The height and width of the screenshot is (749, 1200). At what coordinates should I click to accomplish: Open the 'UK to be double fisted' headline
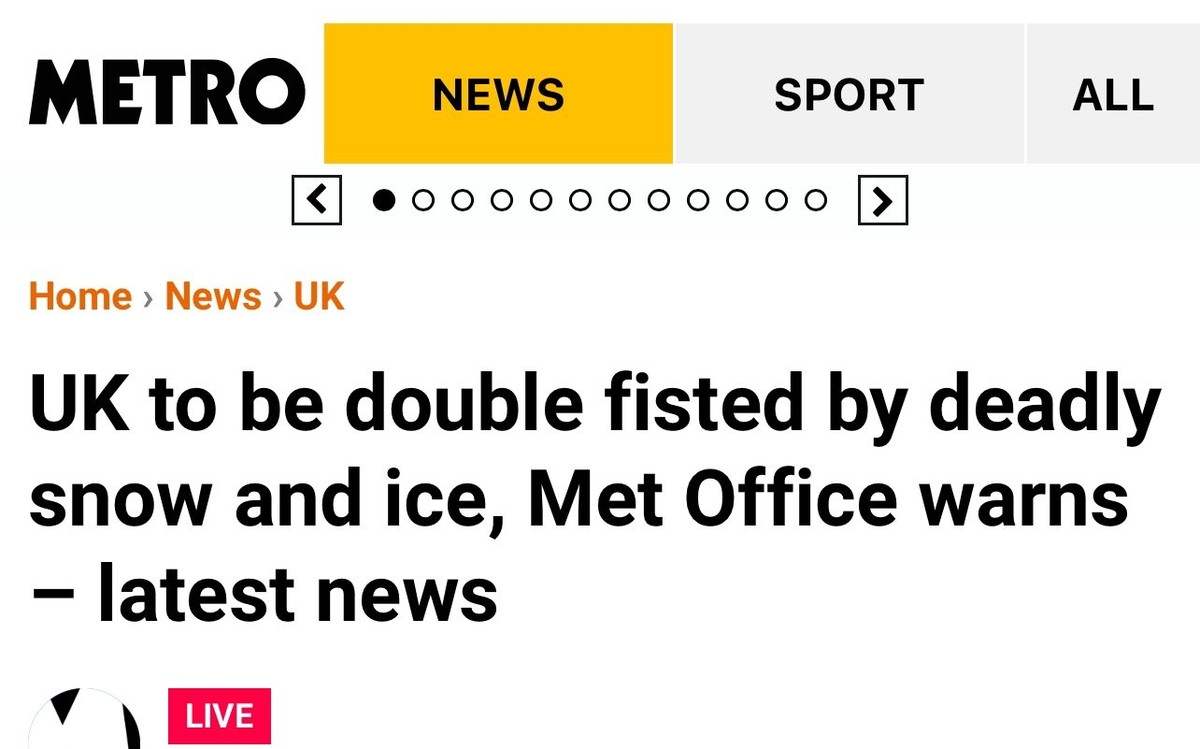tap(596, 498)
